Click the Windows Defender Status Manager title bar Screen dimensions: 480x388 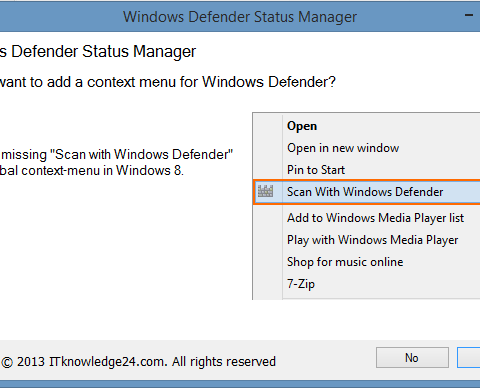[240, 17]
